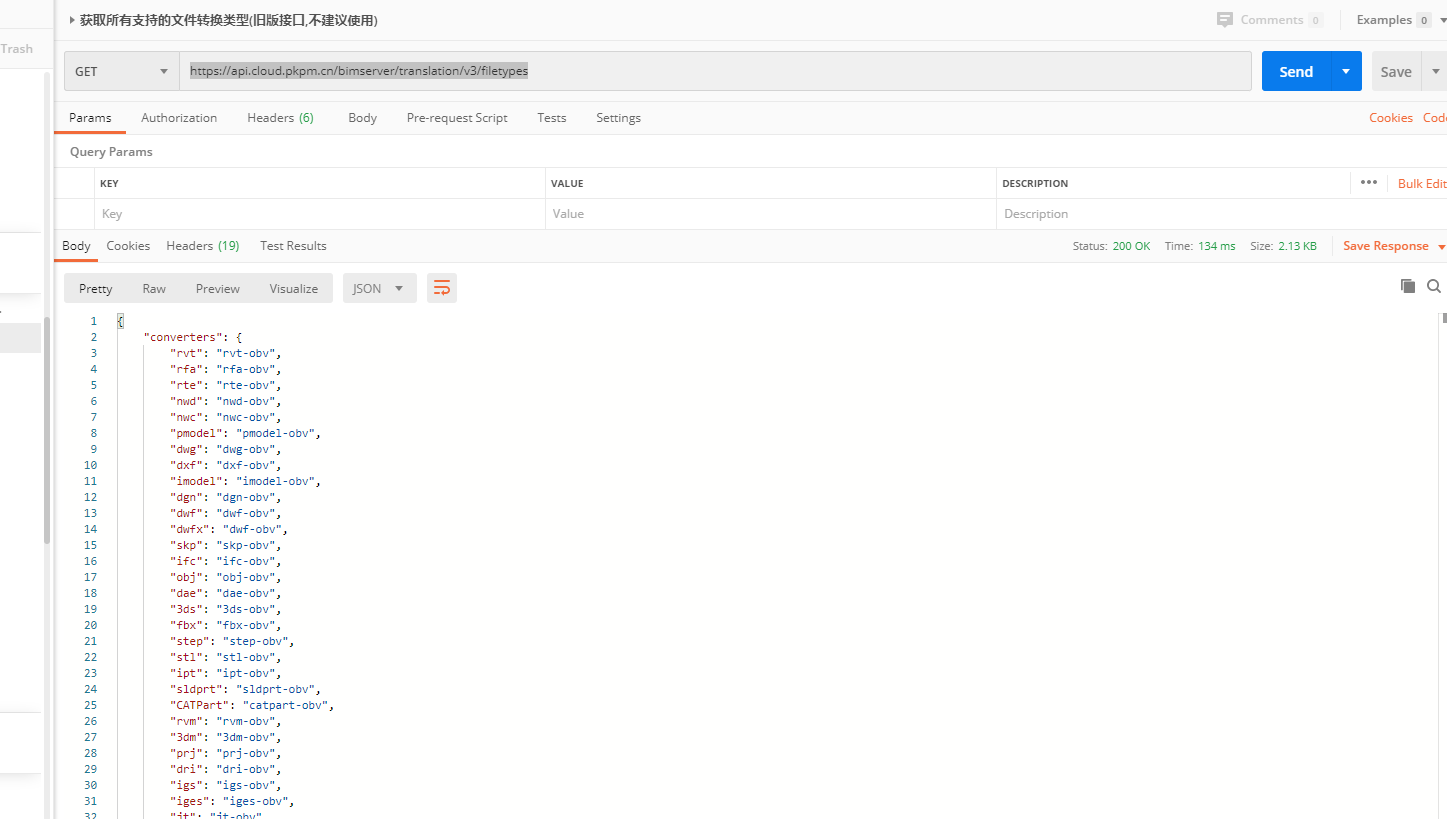
Task: Click the arrow next to Send button
Action: [1345, 71]
